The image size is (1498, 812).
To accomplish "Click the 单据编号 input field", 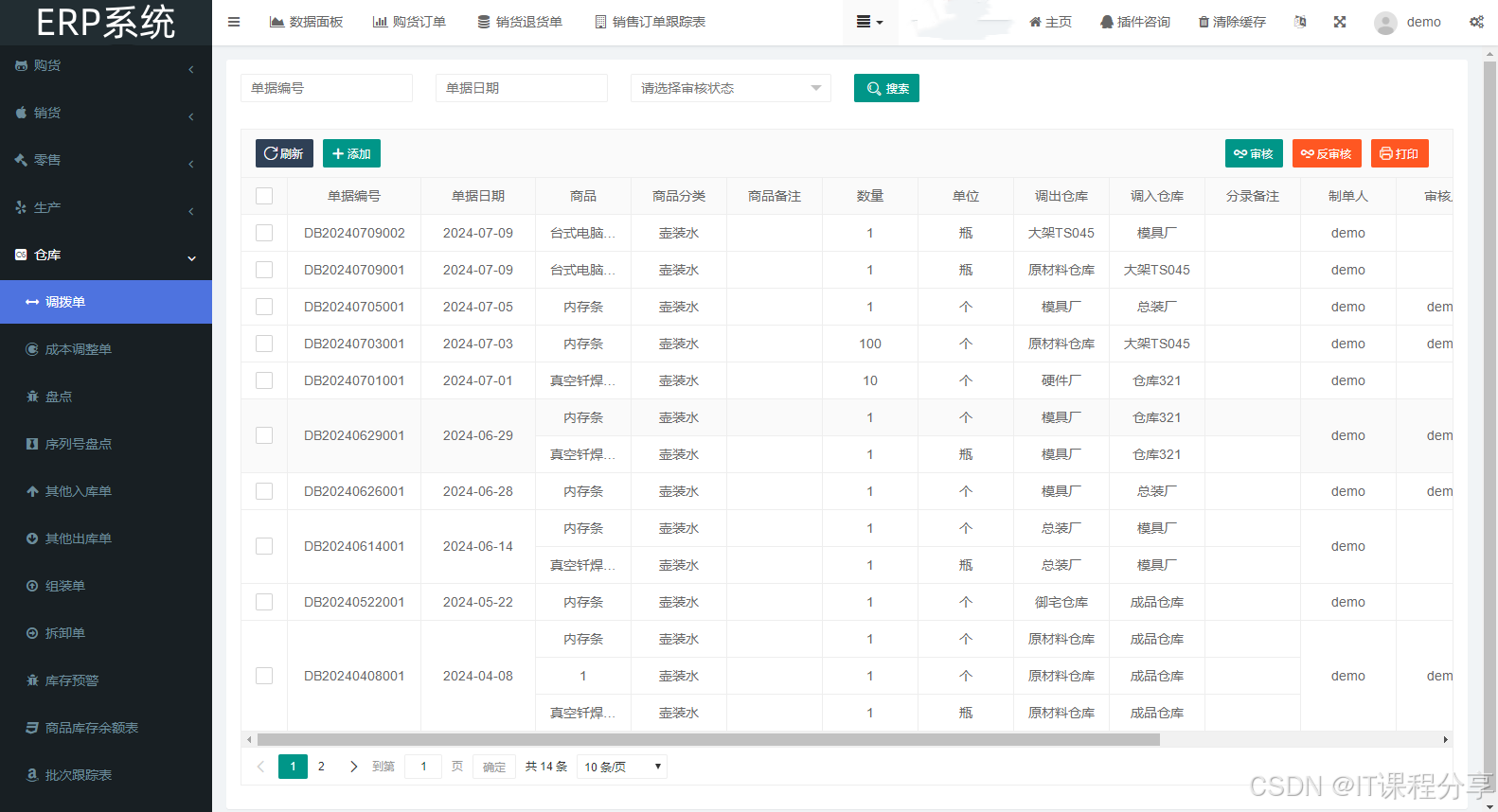I will coord(326,88).
